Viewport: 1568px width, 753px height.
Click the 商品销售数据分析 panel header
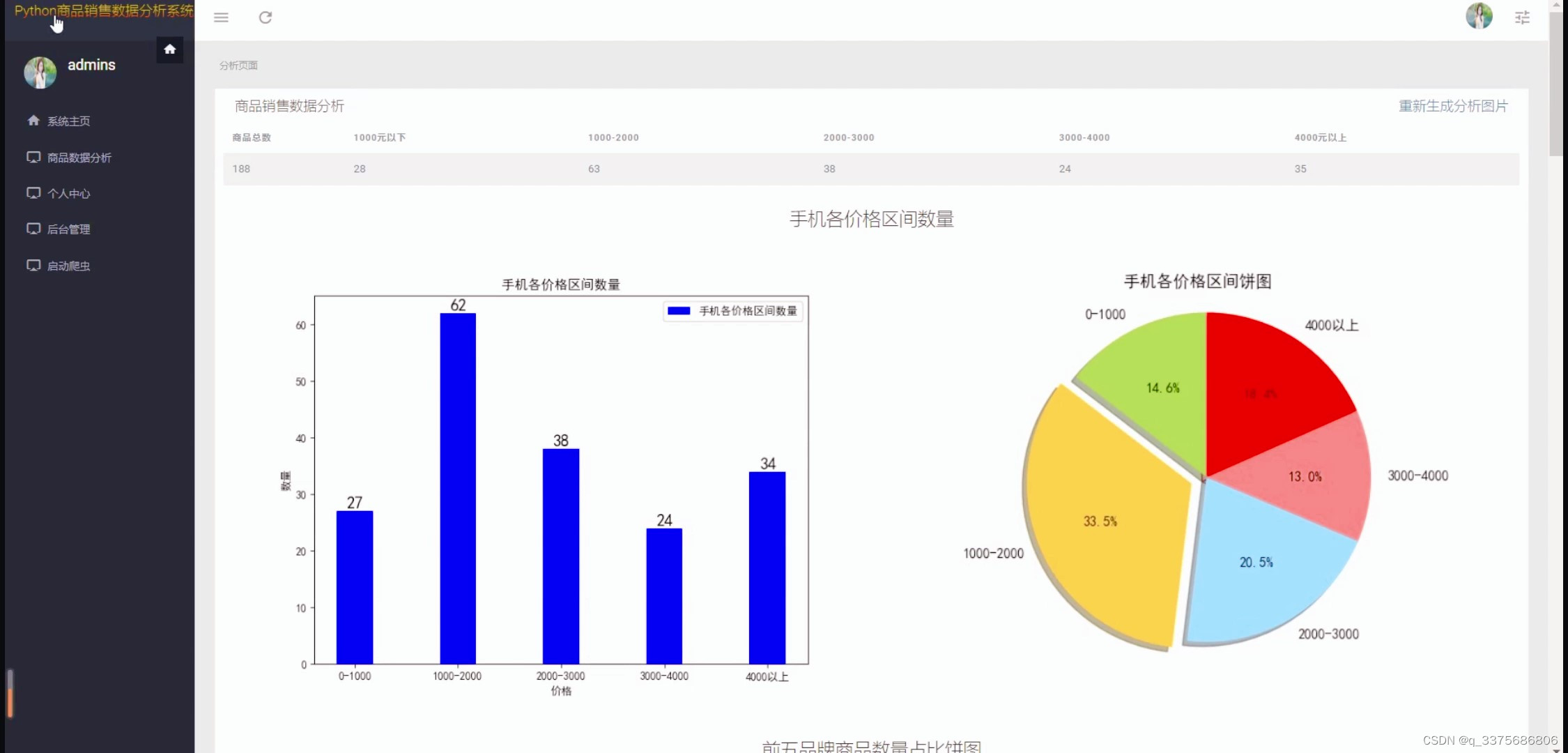click(x=289, y=106)
